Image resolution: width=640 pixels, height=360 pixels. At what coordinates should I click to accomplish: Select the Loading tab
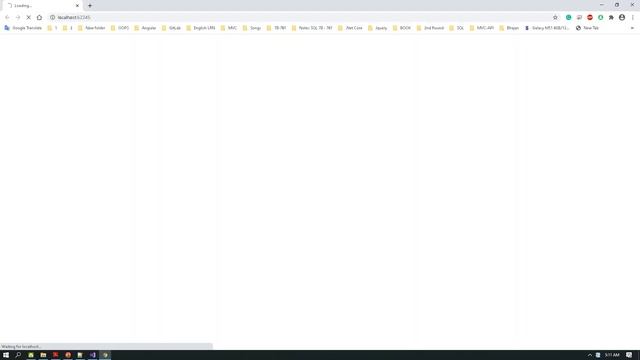(x=41, y=6)
